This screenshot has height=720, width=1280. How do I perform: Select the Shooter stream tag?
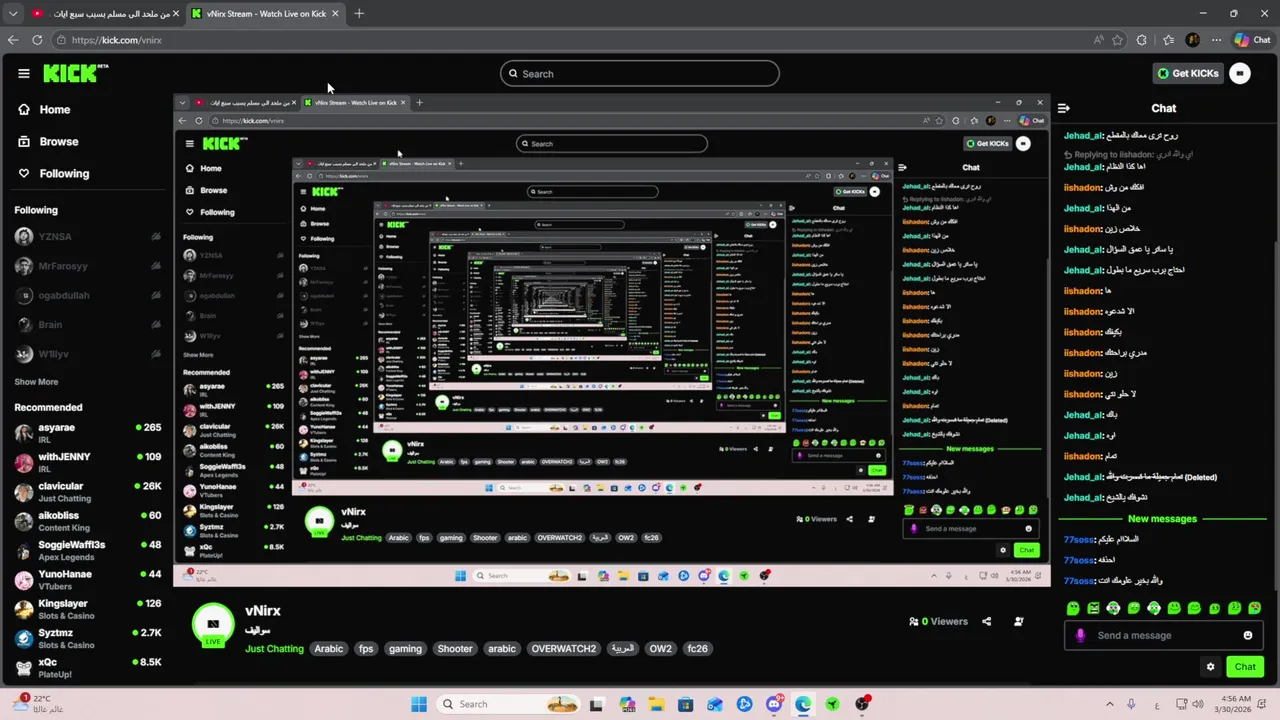(x=455, y=649)
